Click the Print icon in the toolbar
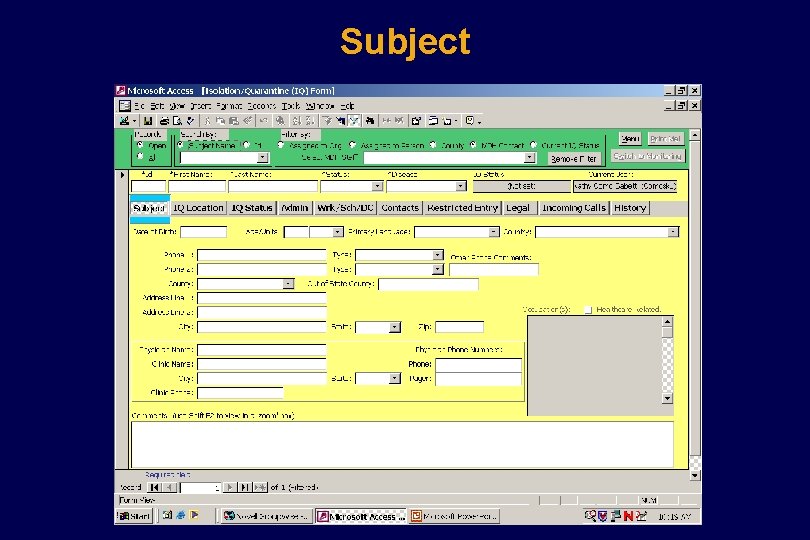 164,121
